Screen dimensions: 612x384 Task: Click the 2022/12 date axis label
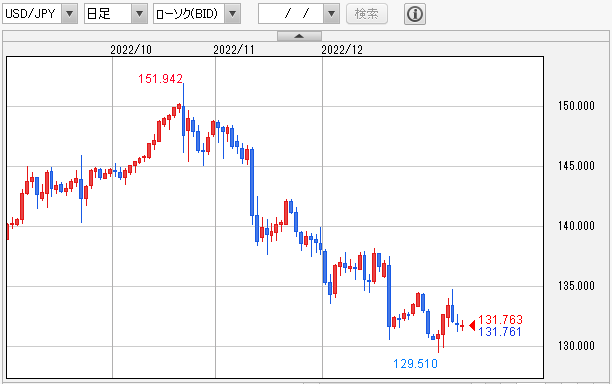[342, 50]
